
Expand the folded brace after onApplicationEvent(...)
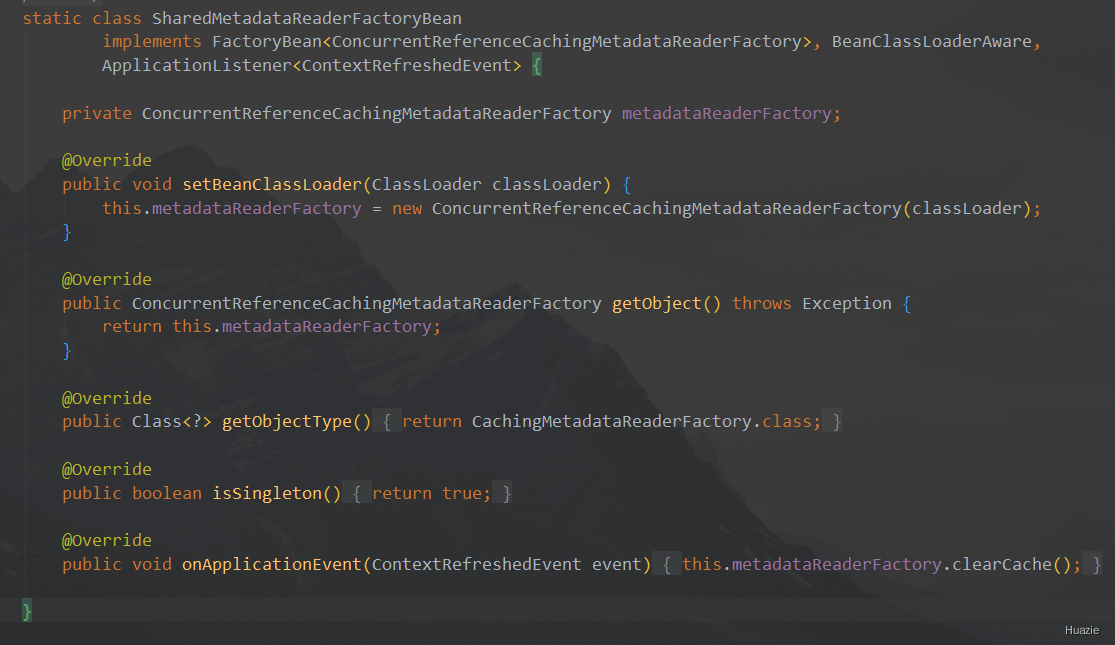click(x=667, y=565)
